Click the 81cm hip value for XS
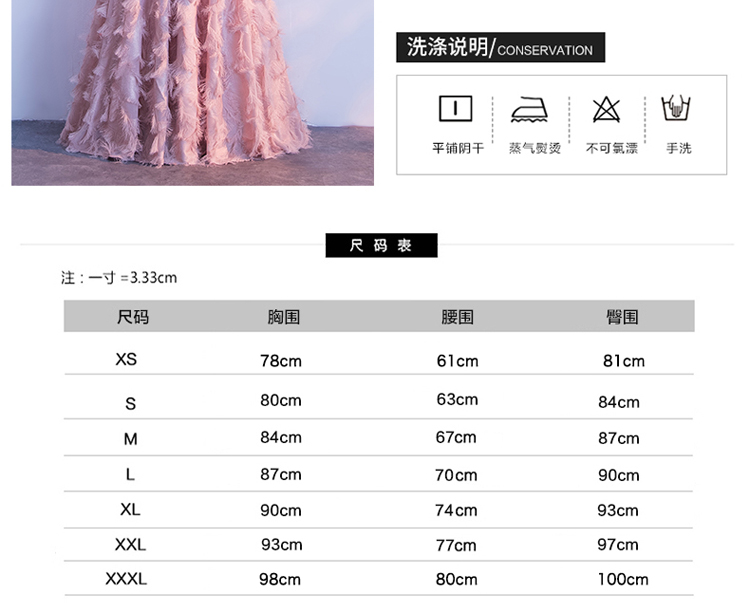Viewport: 750px width, 616px height. pyautogui.click(x=624, y=361)
